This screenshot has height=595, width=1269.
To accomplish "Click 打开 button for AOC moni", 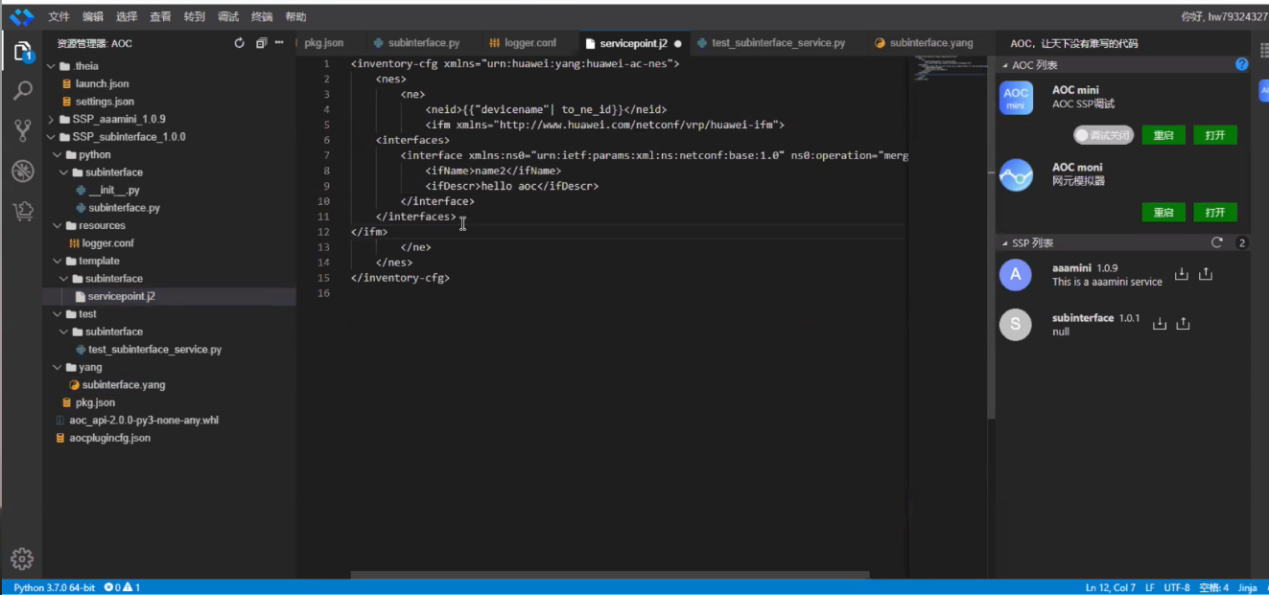I will point(1215,212).
